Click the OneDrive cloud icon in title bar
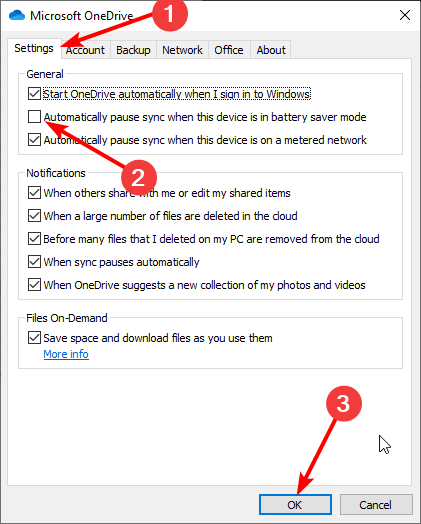This screenshot has height=524, width=421. [17, 15]
